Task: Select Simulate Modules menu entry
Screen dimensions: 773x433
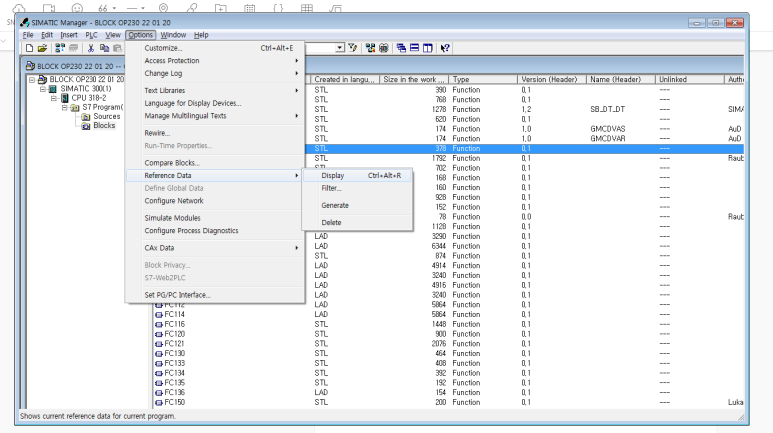Action: [x=215, y=218]
